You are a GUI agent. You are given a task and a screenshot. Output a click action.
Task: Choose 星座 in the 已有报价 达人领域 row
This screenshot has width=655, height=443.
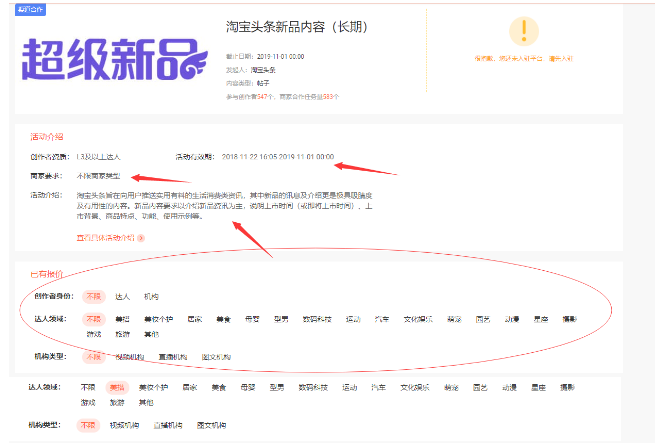click(541, 319)
